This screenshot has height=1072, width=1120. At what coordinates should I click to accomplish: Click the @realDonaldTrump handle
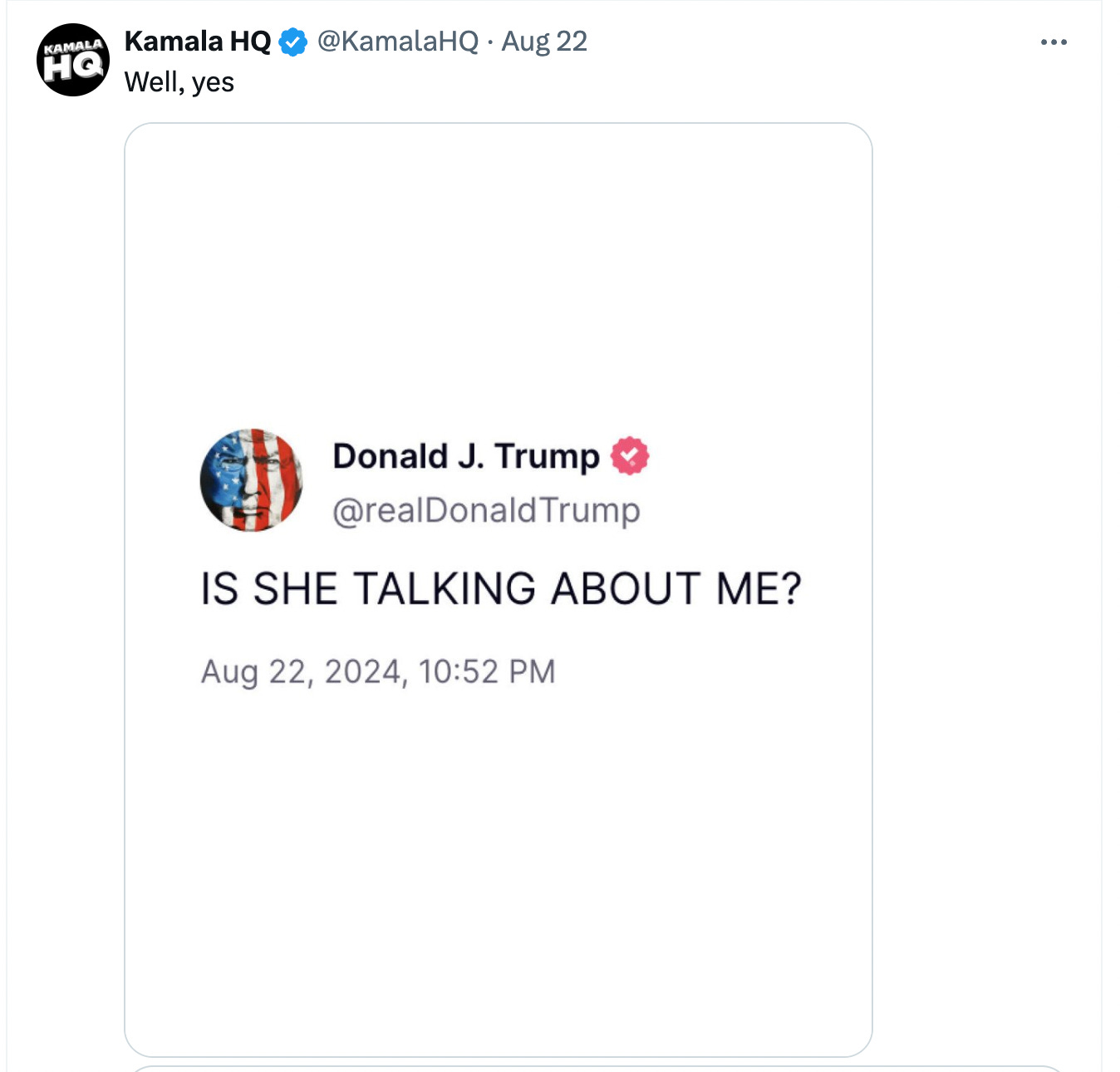point(489,509)
